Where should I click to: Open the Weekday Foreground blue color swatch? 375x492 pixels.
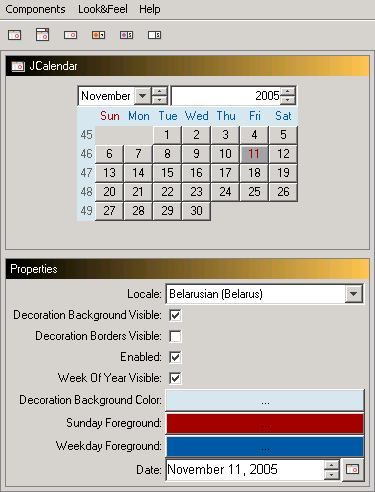pos(265,446)
